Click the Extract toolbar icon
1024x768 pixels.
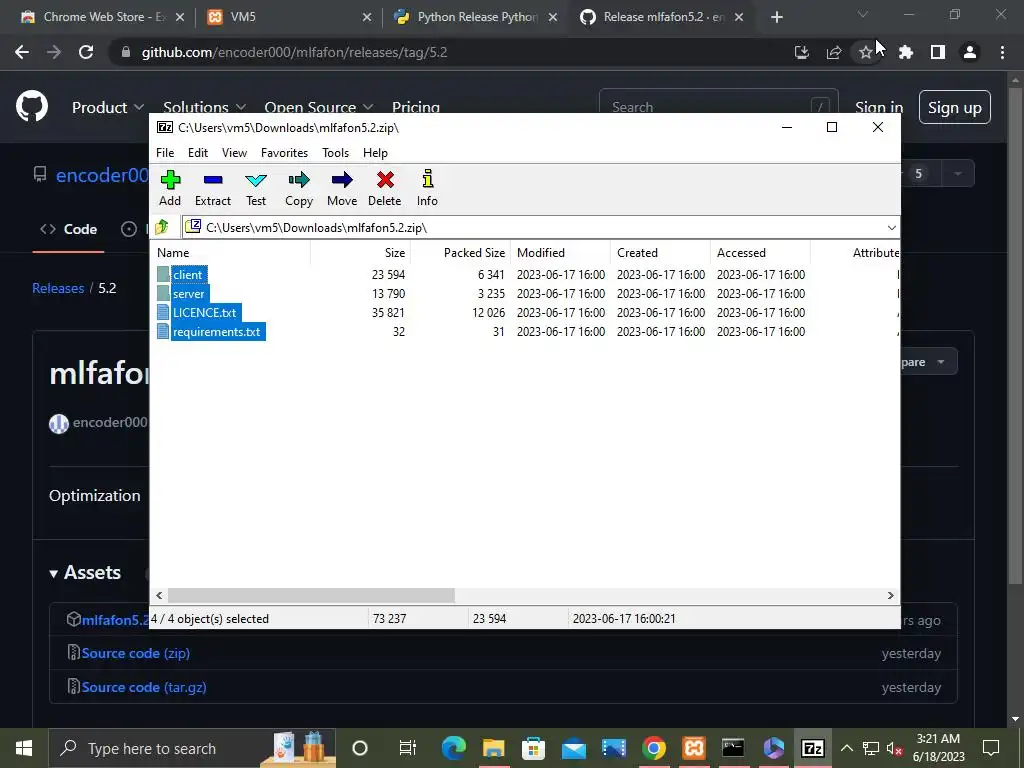[213, 188]
